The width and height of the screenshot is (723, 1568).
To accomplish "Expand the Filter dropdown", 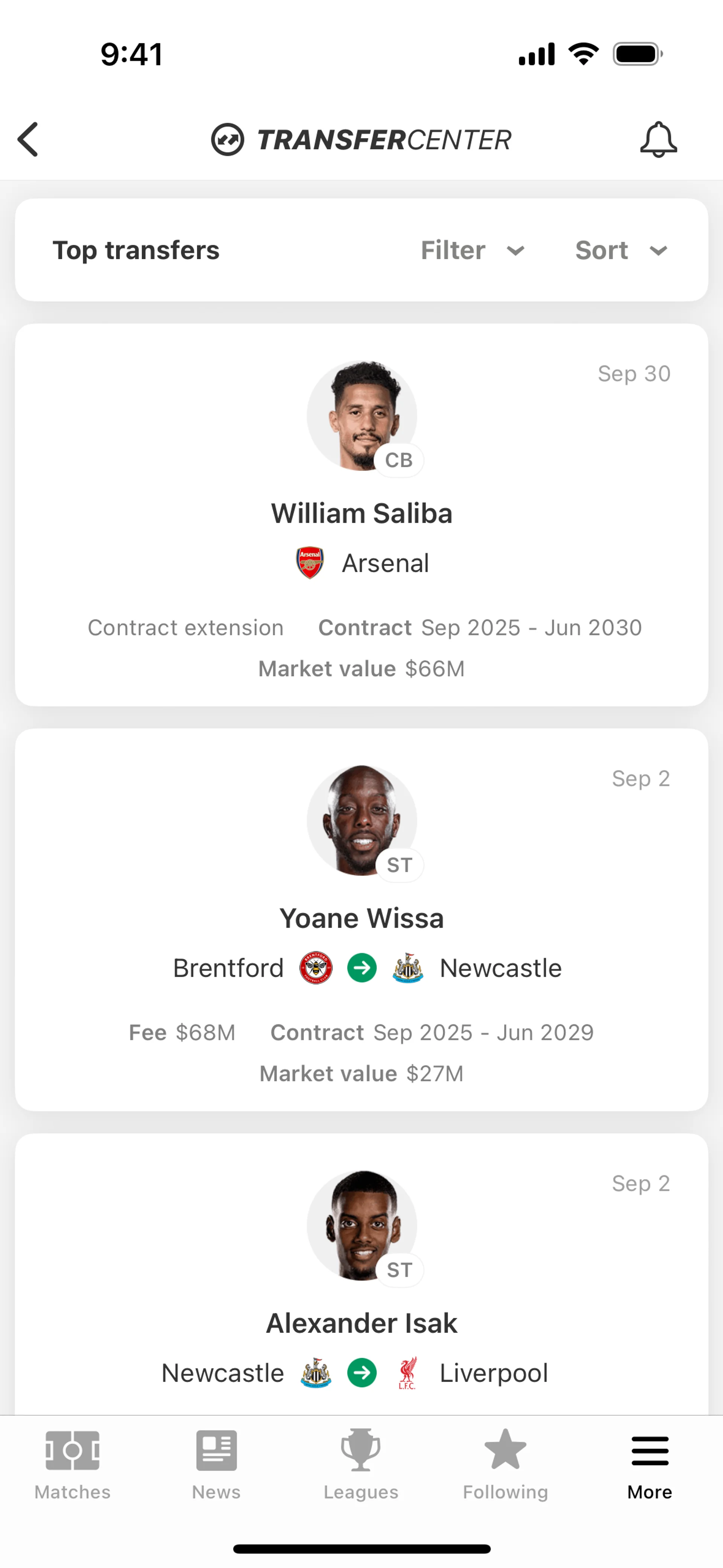I will (x=472, y=250).
